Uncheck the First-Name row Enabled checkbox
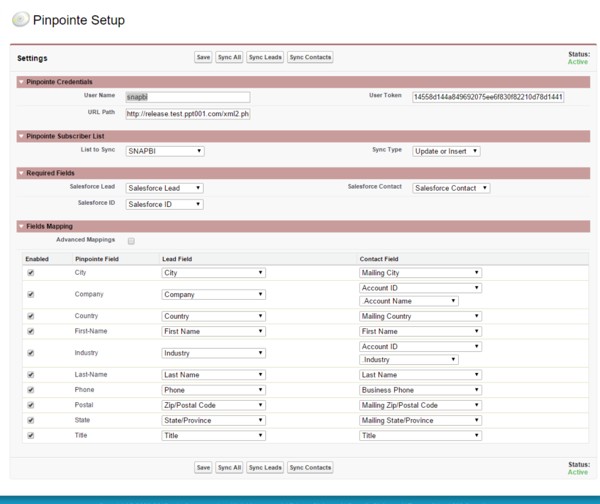 point(31,331)
